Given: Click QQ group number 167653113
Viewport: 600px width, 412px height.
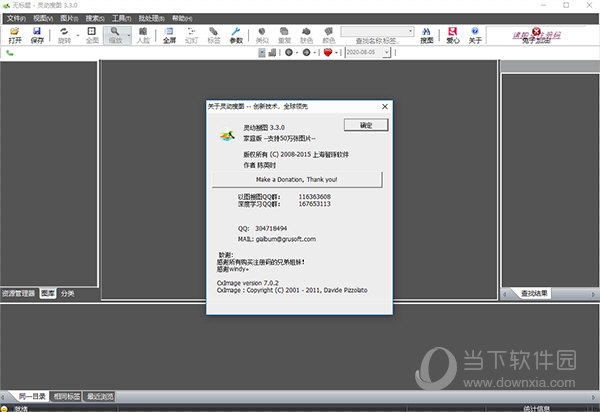Looking at the screenshot, I should 315,204.
